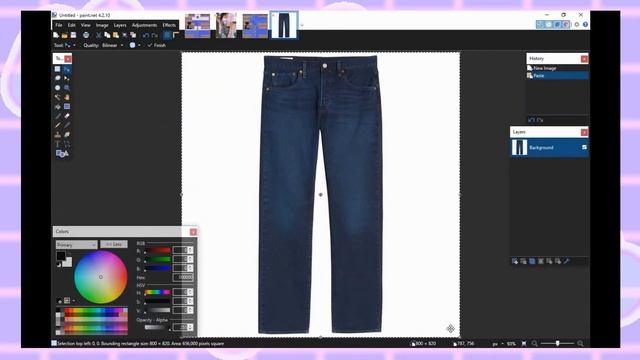Swap primary and secondary colors arrow
The height and width of the screenshot is (360, 640).
pos(69,254)
